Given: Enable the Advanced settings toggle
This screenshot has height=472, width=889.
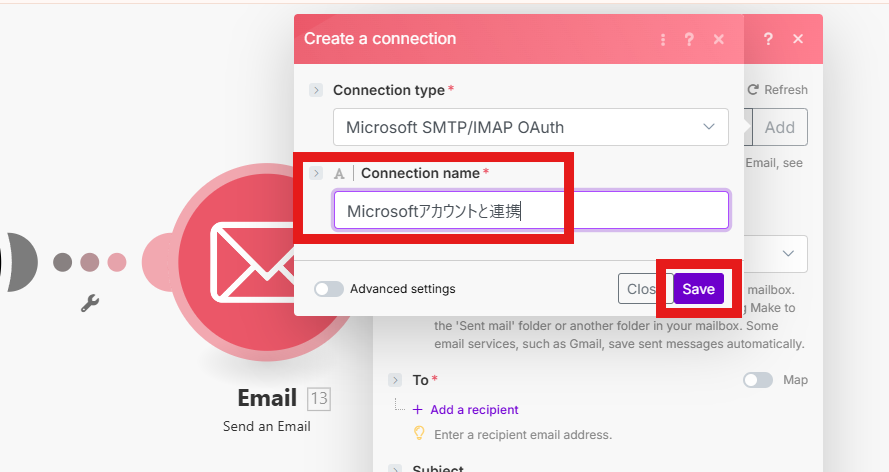Looking at the screenshot, I should 329,289.
